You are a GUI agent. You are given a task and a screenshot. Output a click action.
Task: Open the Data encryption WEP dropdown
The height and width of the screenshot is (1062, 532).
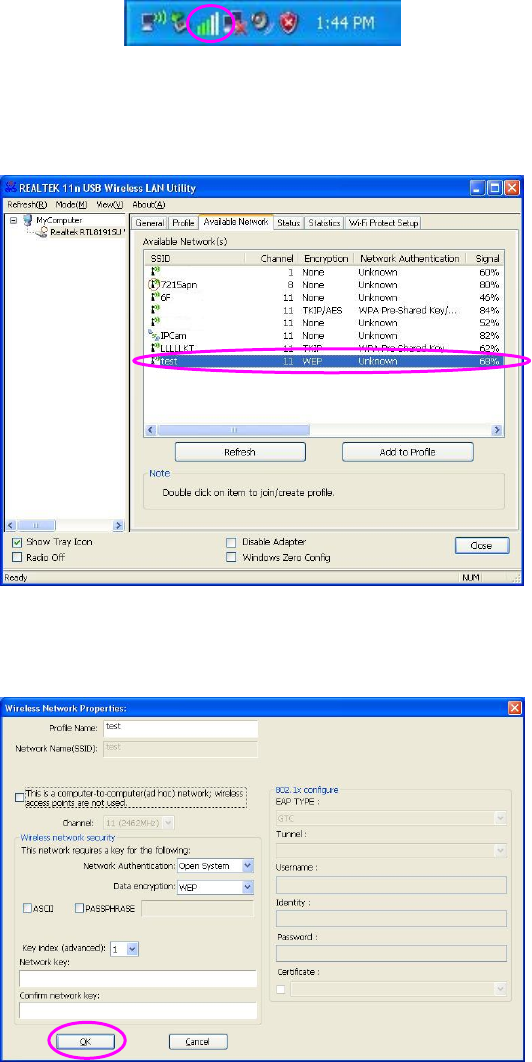point(248,887)
